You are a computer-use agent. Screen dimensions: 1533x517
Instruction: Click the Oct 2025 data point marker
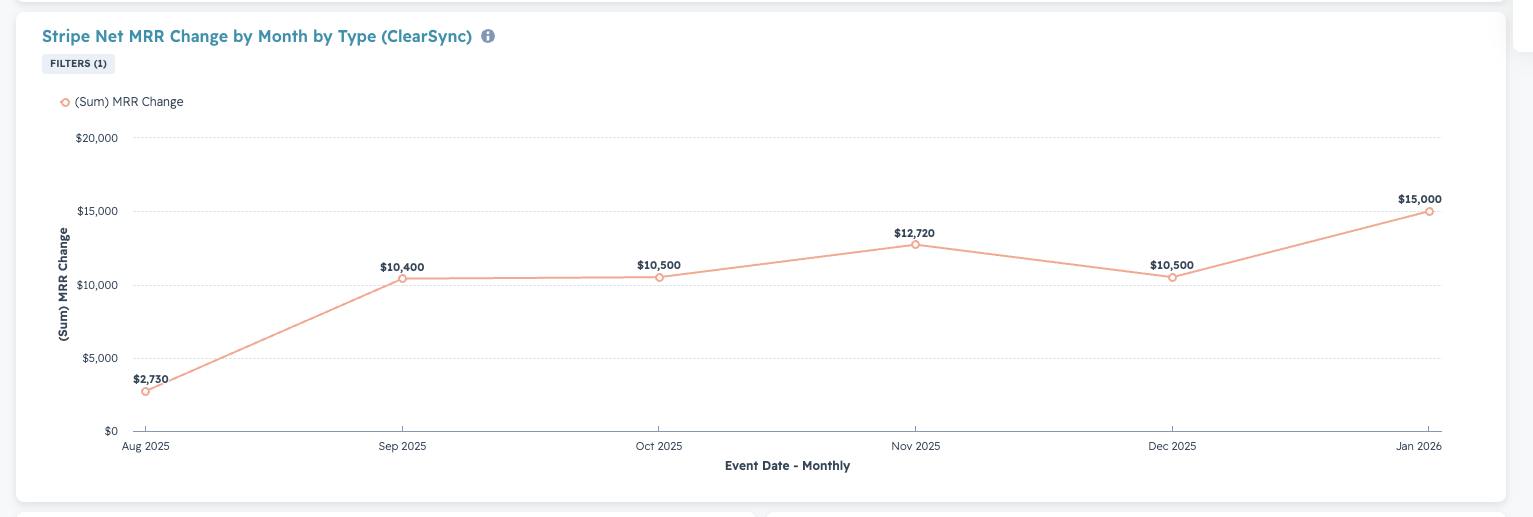[659, 277]
